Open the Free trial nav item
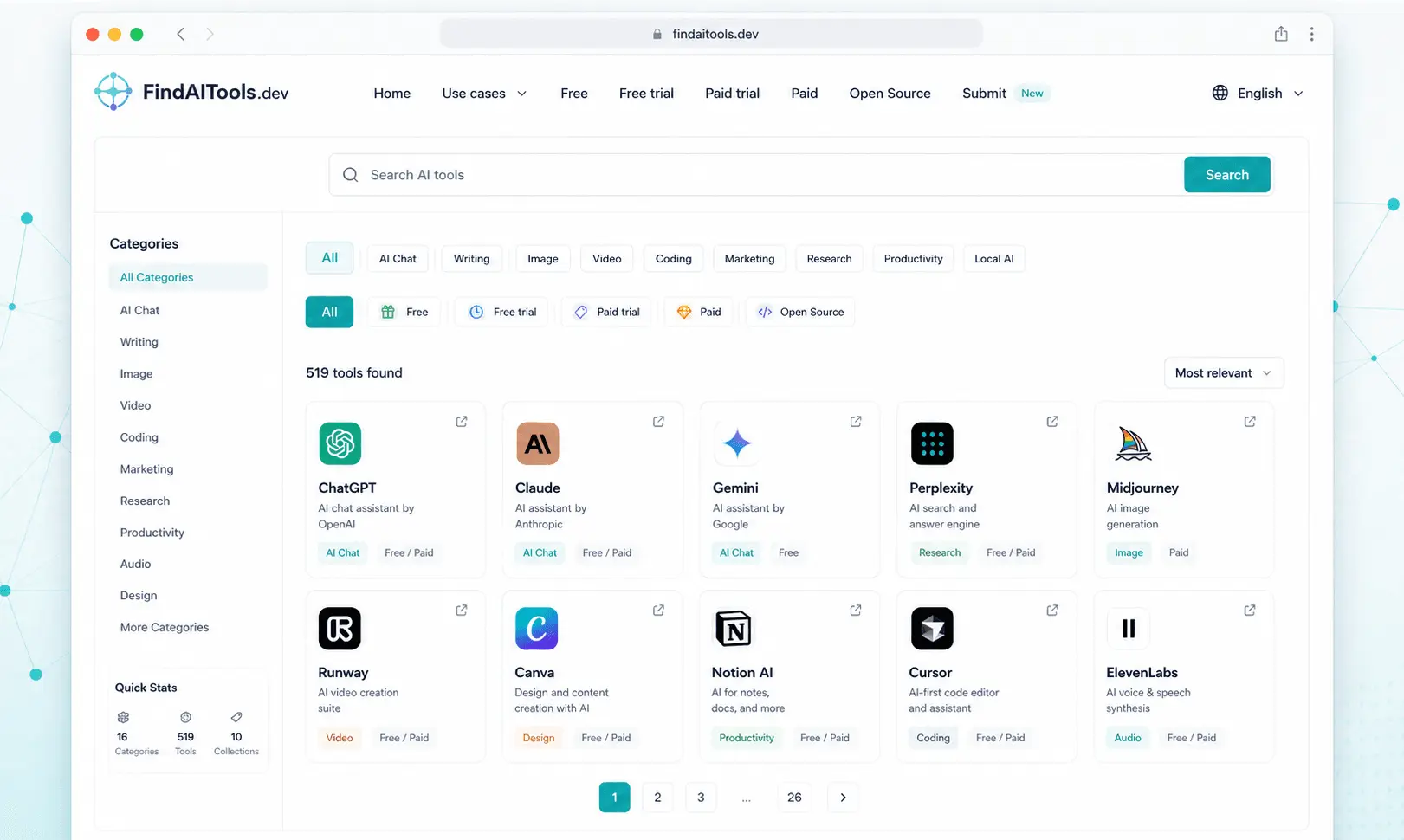1404x840 pixels. 646,93
